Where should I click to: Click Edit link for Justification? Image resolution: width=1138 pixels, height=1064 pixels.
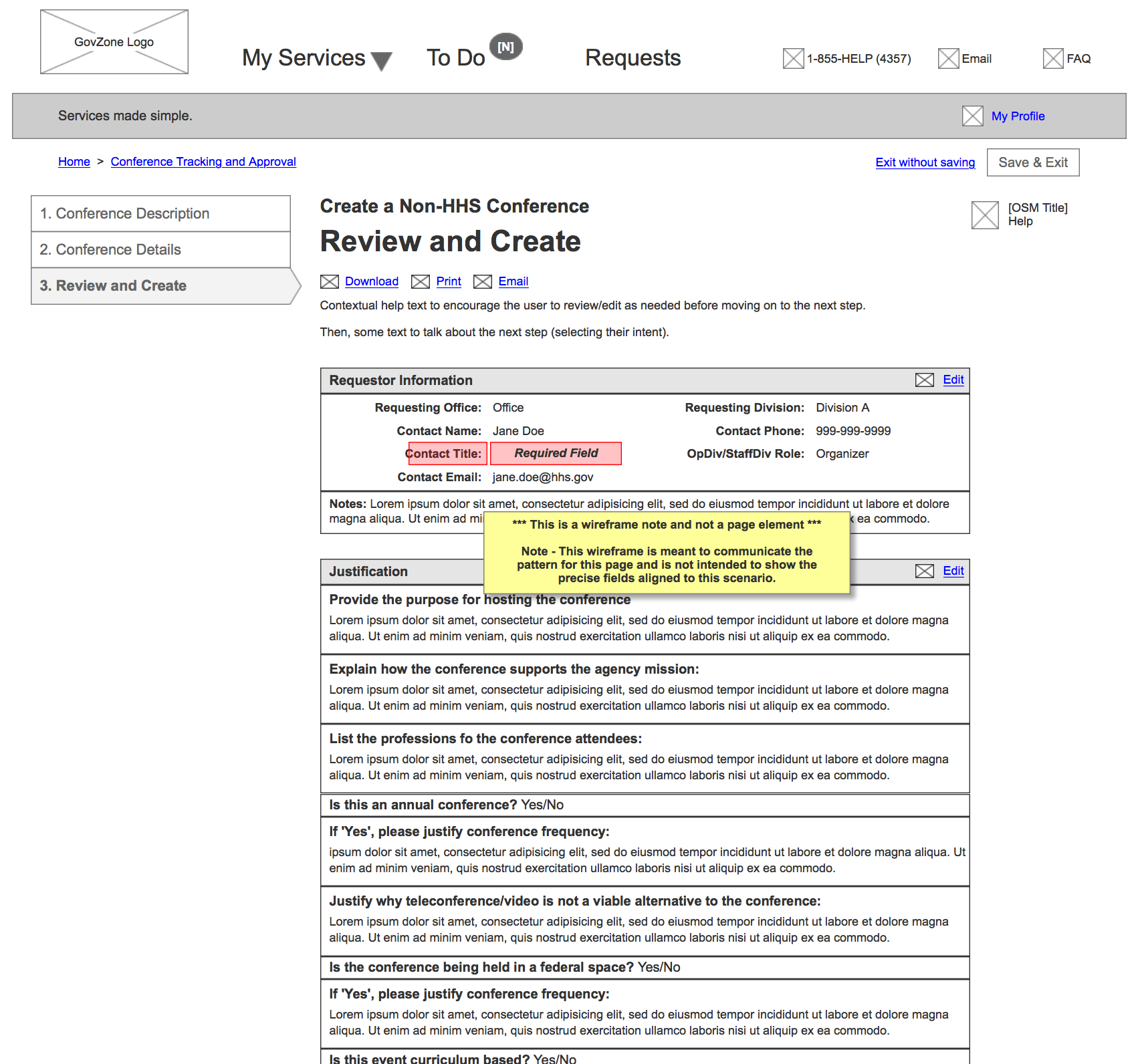953,571
